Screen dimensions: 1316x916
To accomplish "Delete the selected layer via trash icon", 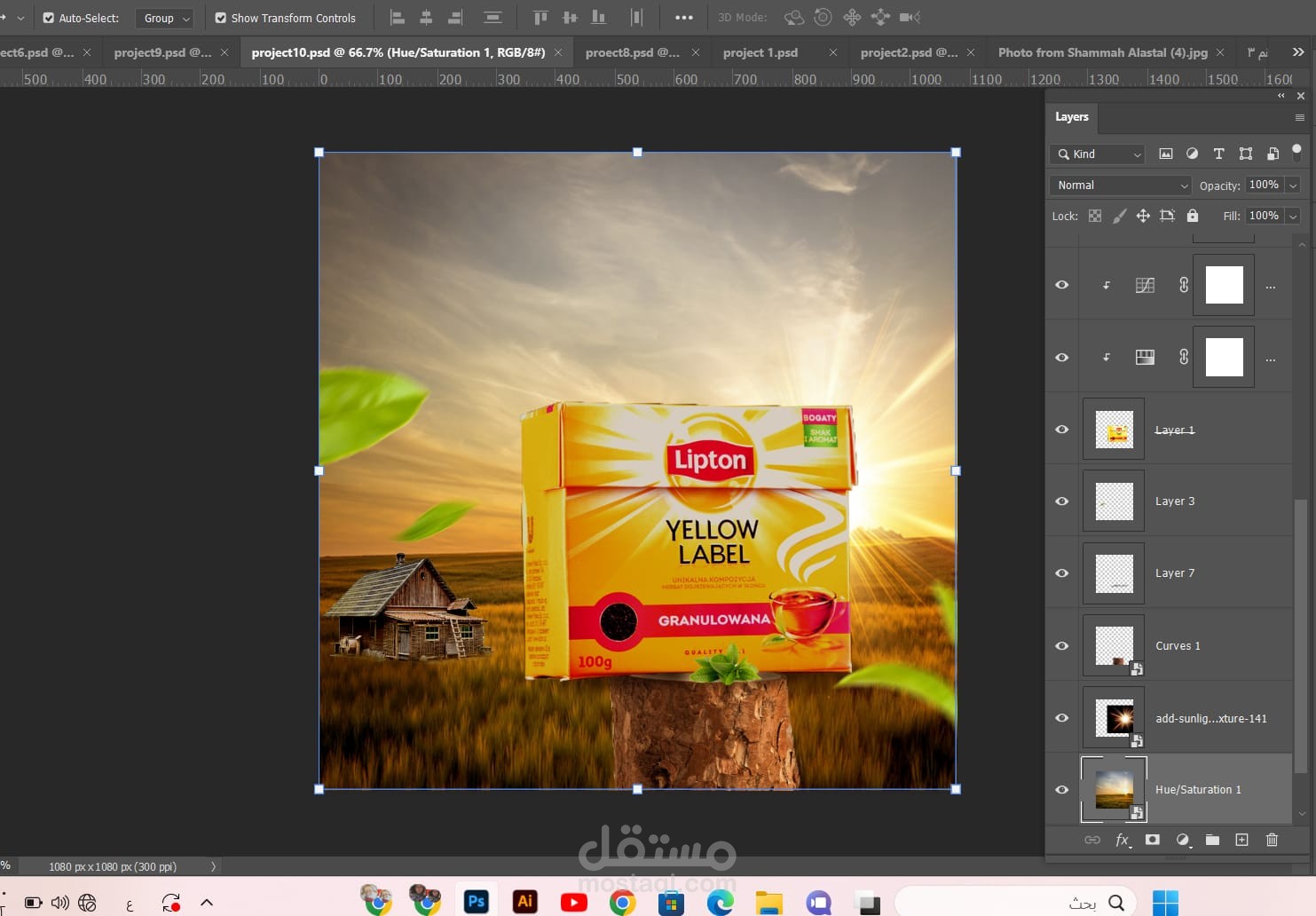I will [1272, 840].
